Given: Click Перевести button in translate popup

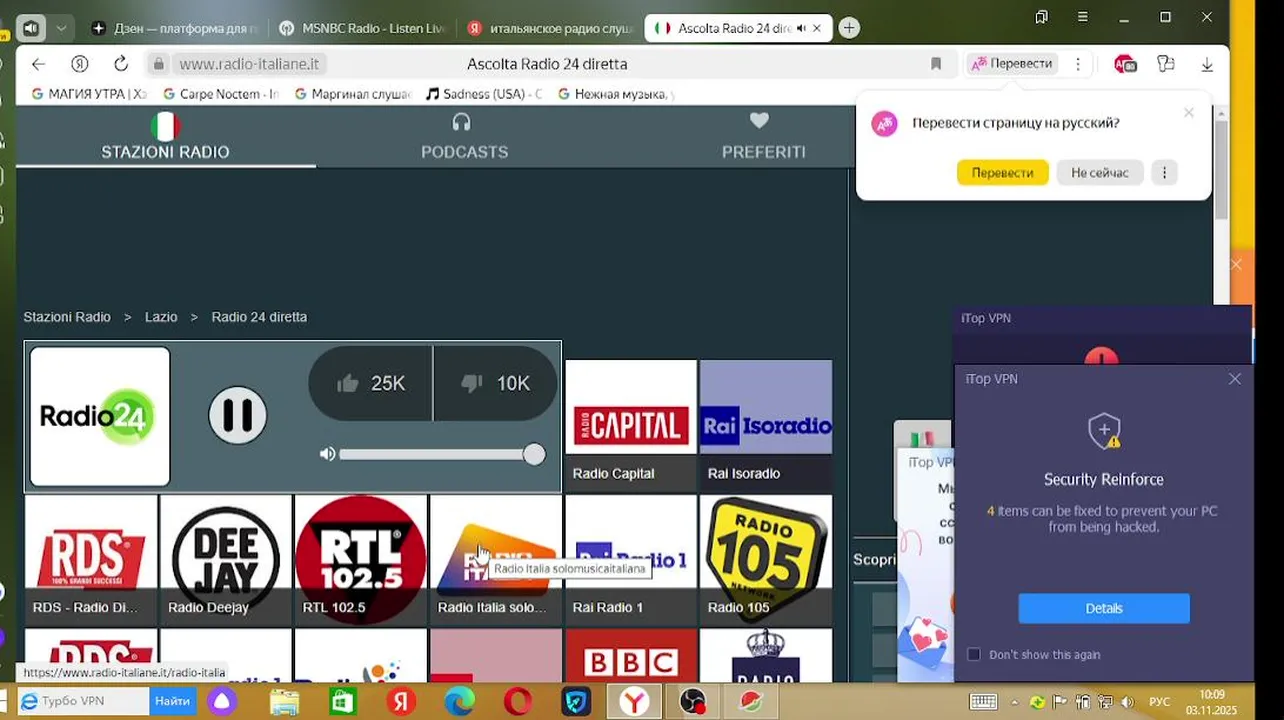Looking at the screenshot, I should [x=1002, y=172].
